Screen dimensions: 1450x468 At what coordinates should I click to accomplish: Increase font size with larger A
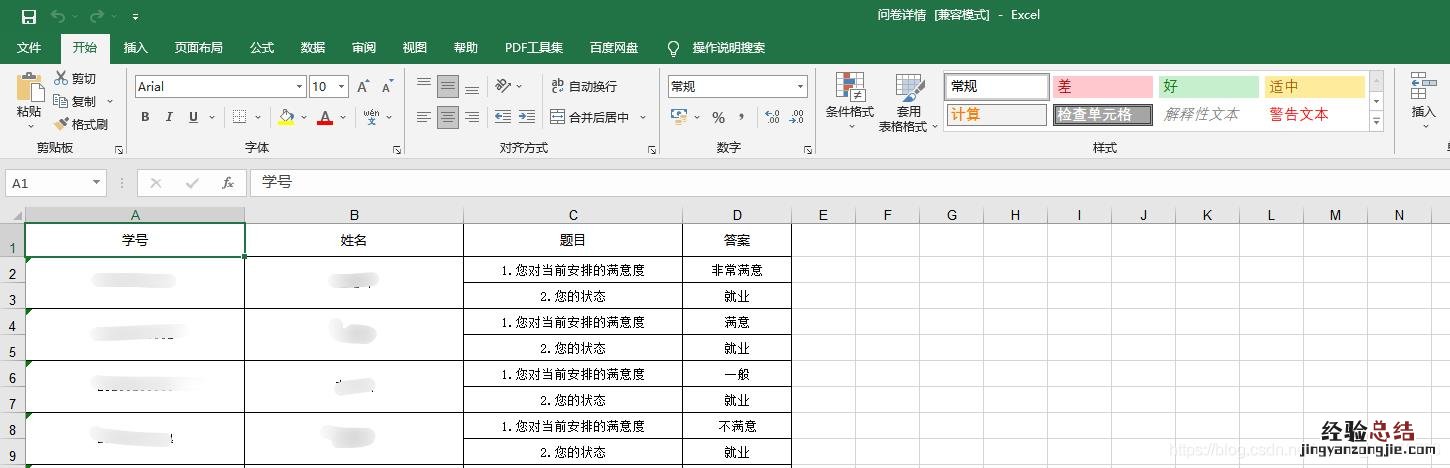click(364, 87)
